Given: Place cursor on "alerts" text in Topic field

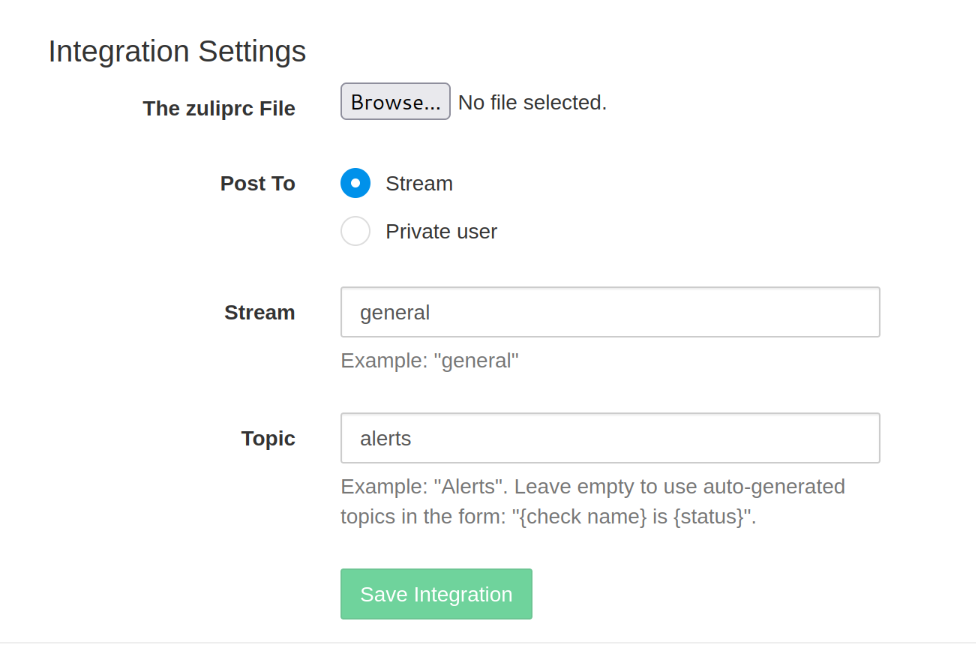Looking at the screenshot, I should 386,438.
